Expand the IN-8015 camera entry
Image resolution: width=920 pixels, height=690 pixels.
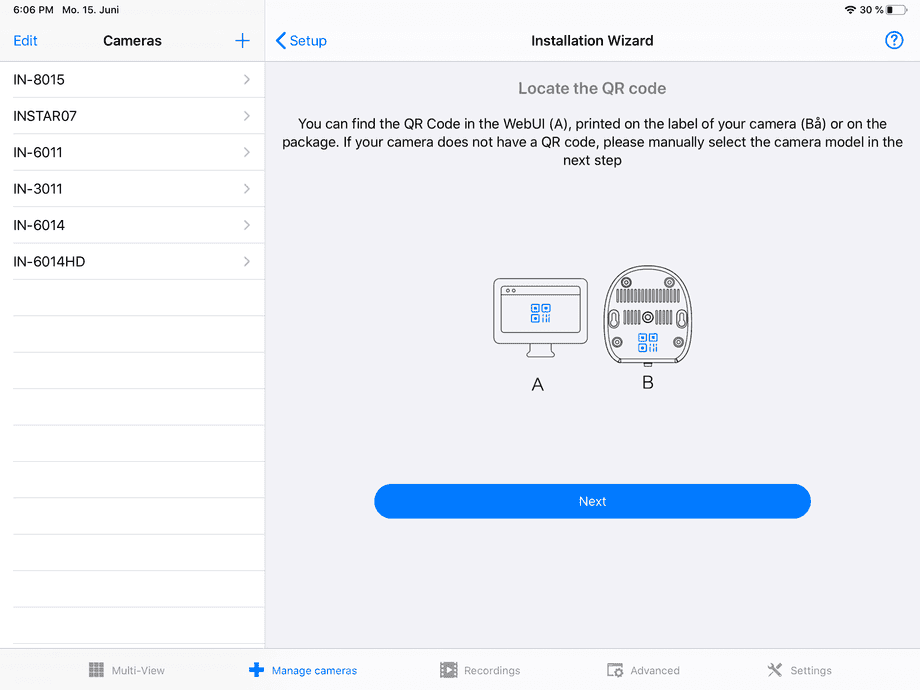pos(130,79)
